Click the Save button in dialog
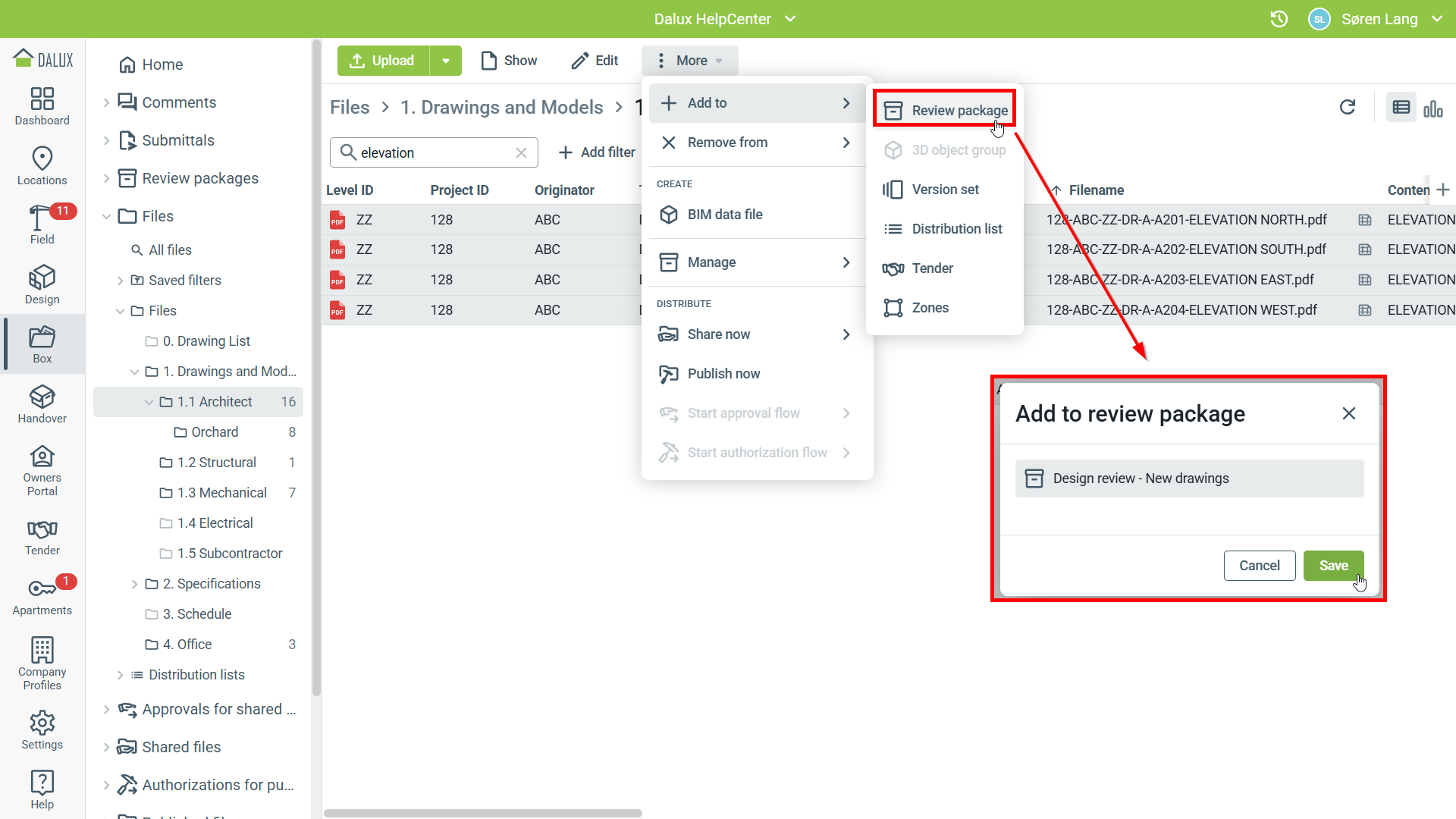The width and height of the screenshot is (1456, 819). point(1333,566)
